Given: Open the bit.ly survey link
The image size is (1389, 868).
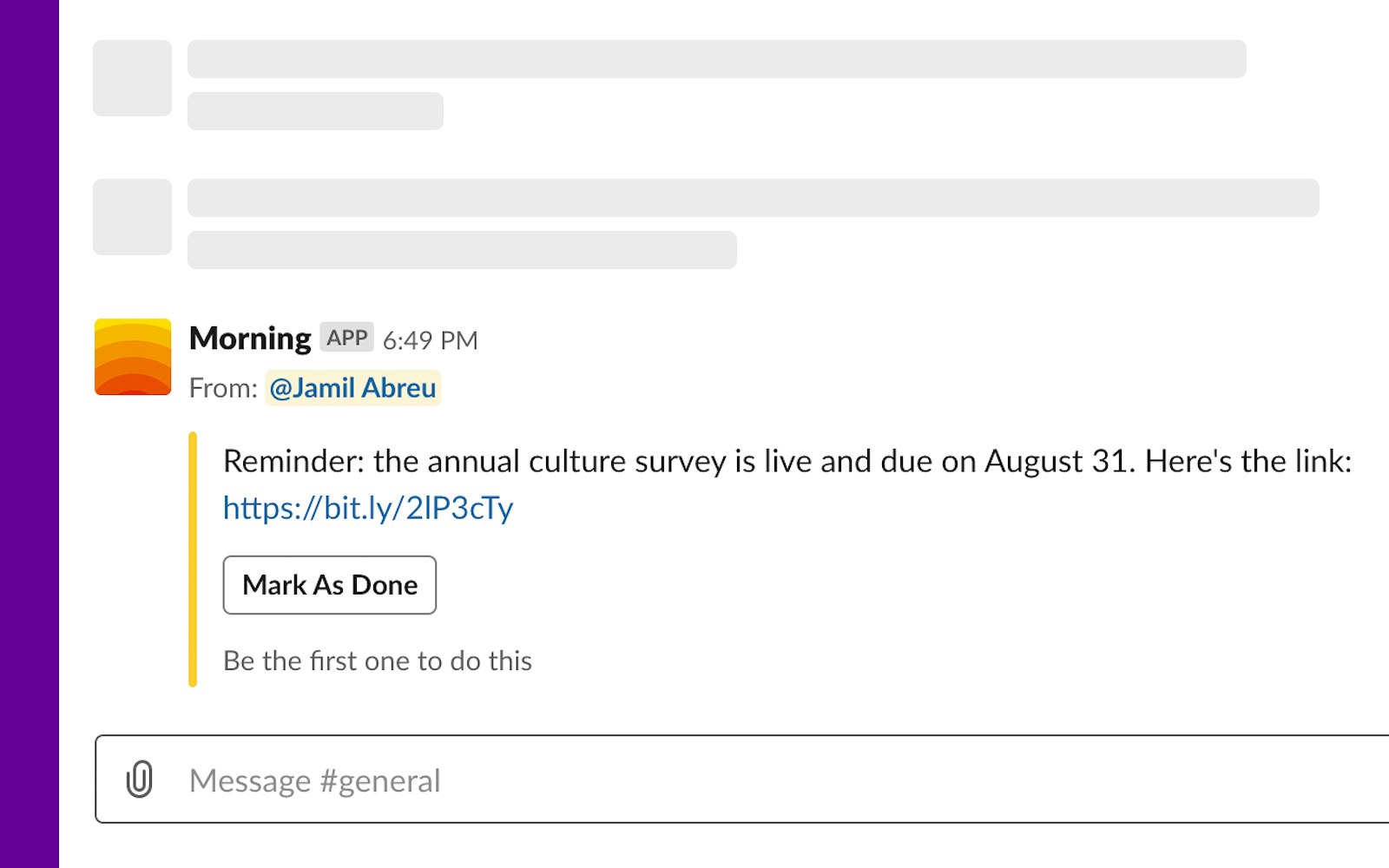Looking at the screenshot, I should point(368,508).
